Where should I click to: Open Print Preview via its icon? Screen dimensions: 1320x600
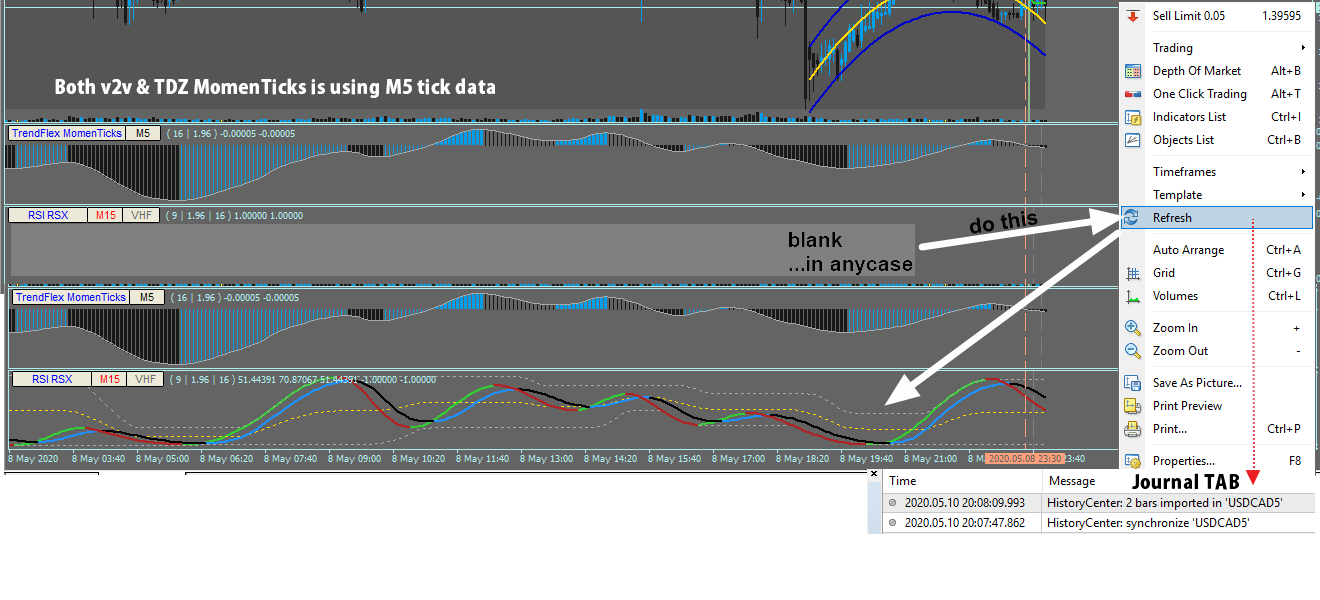(x=1133, y=406)
